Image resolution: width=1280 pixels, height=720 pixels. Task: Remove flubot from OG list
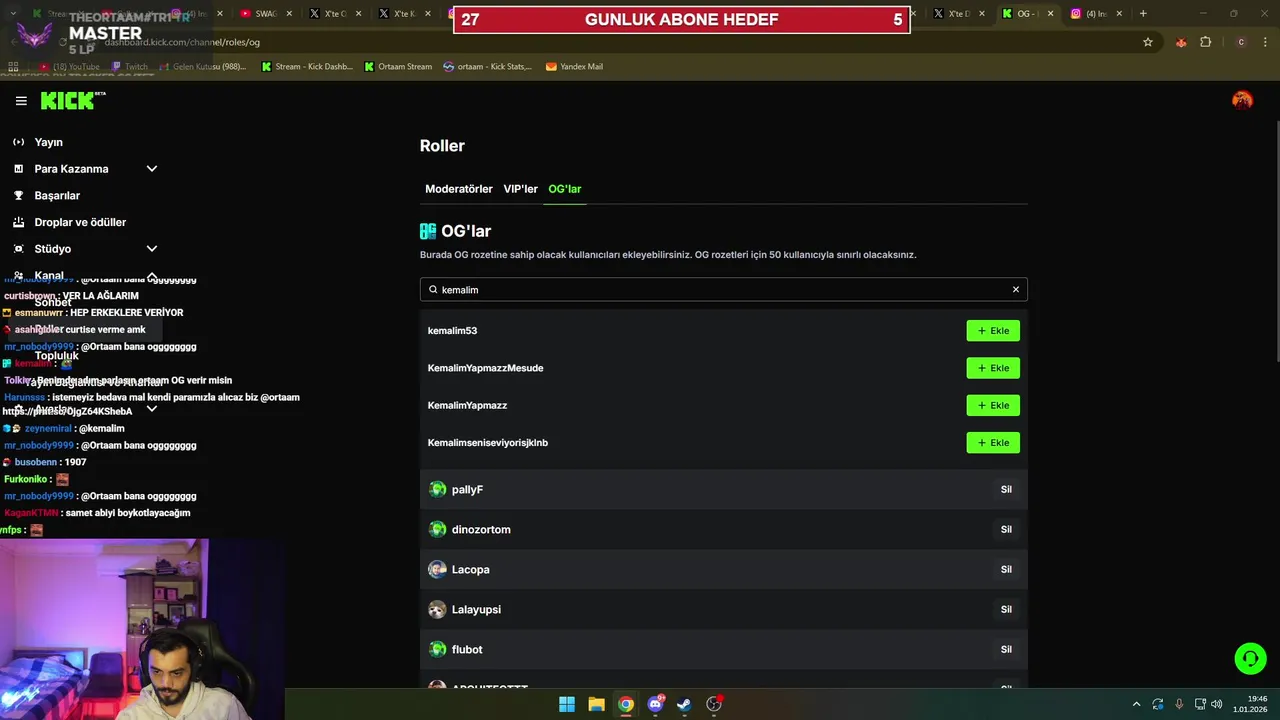coord(1006,650)
